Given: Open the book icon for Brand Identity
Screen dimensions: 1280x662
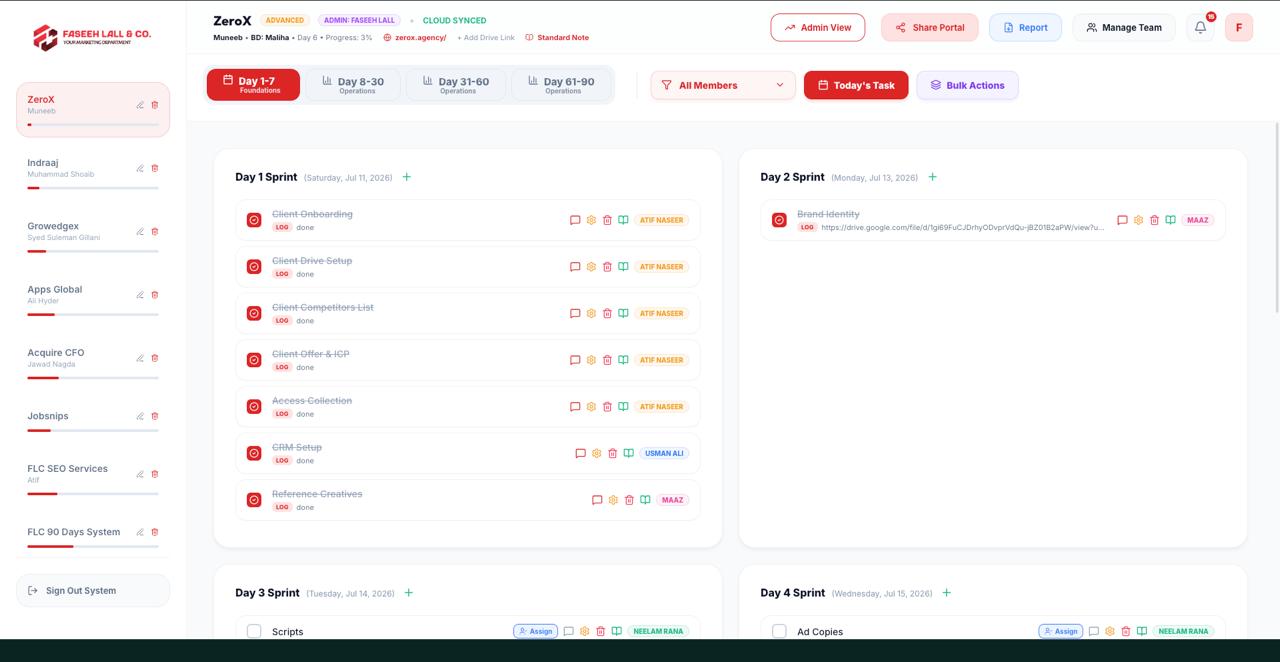Looking at the screenshot, I should click(1170, 220).
